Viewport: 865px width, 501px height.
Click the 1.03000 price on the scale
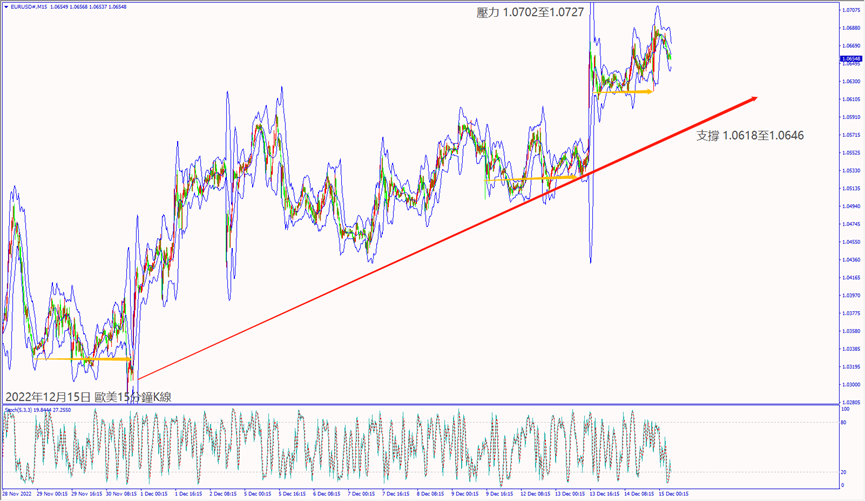pos(851,384)
